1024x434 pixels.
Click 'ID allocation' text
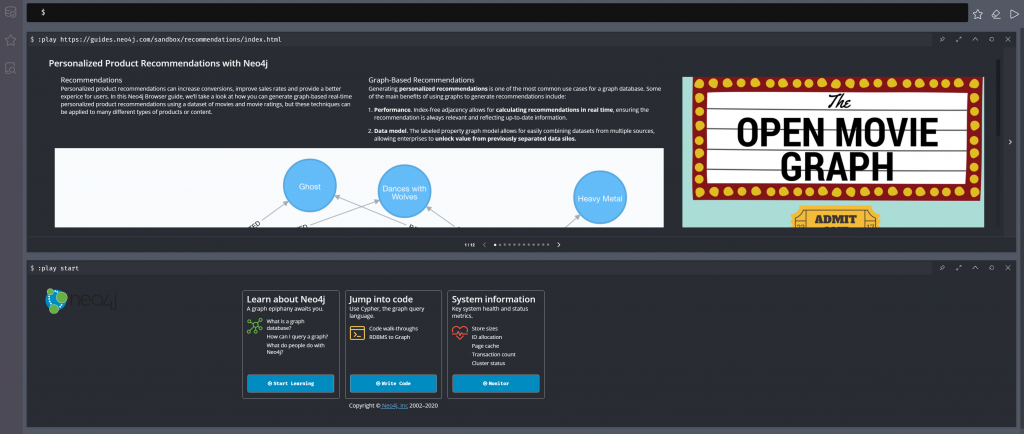tap(487, 337)
